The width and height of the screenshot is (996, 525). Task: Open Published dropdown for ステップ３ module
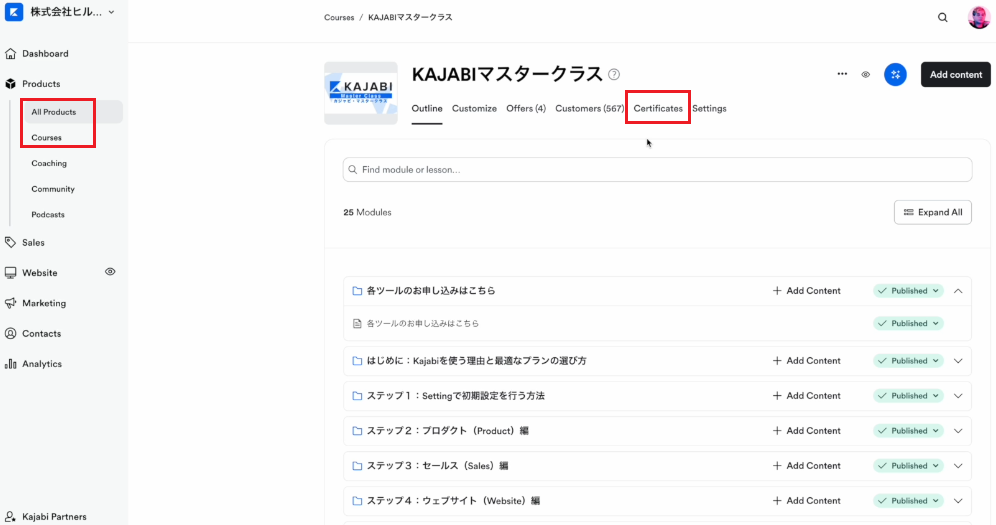908,465
